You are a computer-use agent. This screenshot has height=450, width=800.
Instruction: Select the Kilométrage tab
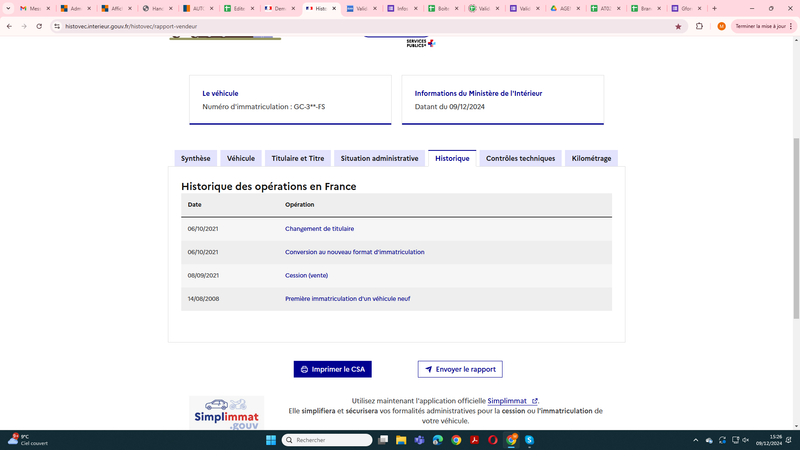point(591,158)
